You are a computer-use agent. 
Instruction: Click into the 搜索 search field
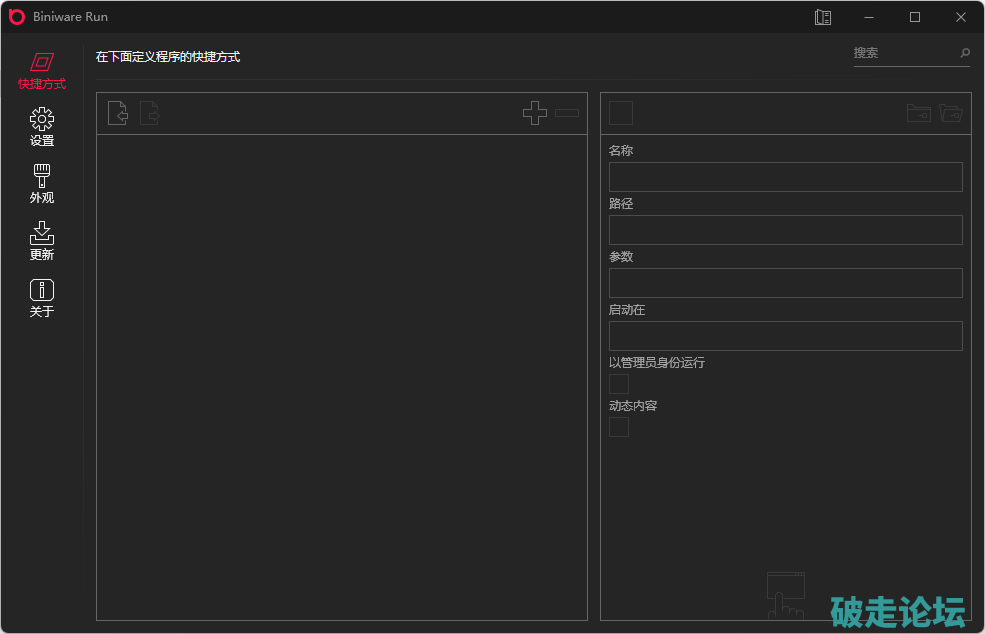(x=903, y=53)
